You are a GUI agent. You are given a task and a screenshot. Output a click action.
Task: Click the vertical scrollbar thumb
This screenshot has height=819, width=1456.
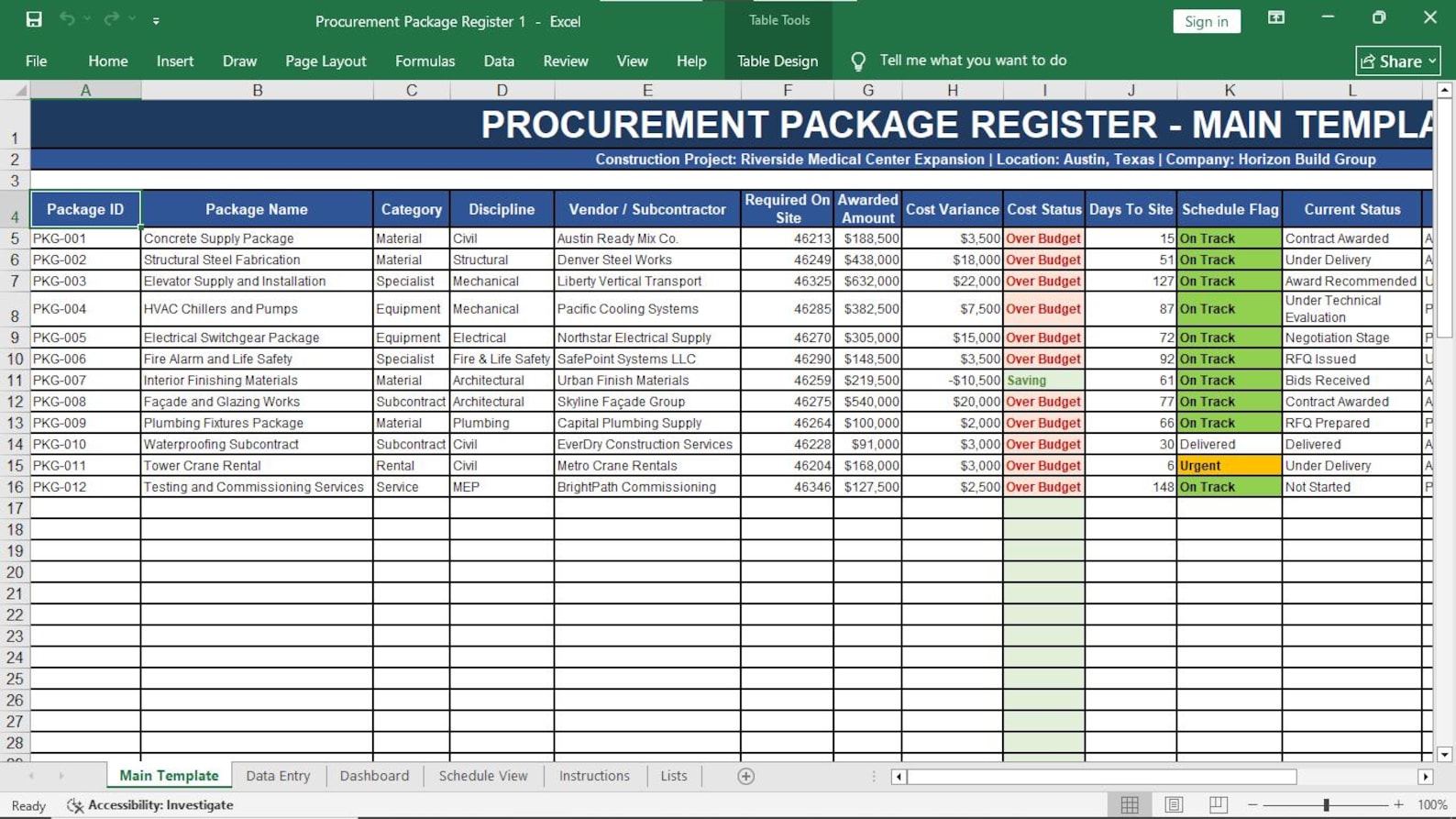click(1445, 218)
